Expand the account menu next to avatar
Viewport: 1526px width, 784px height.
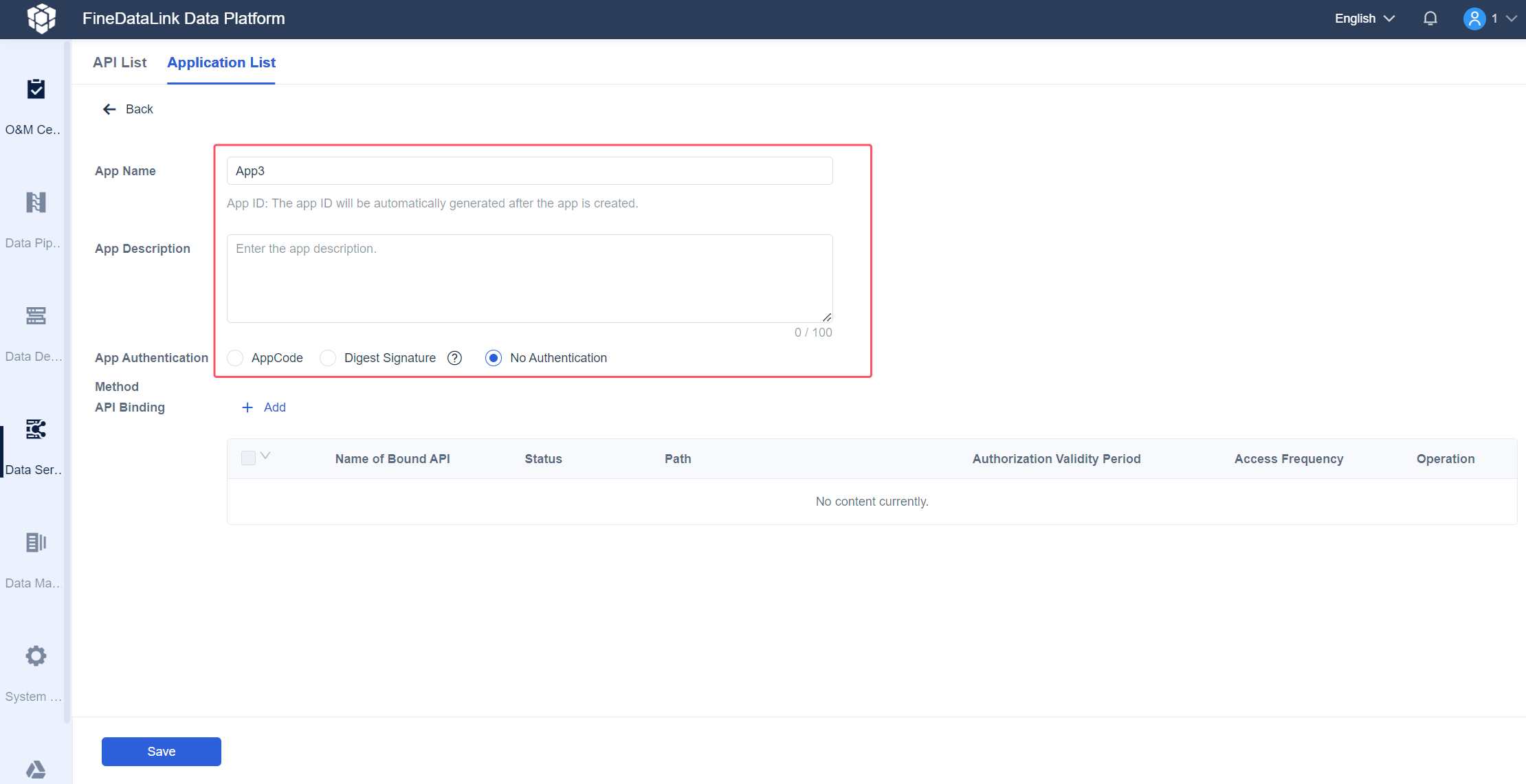[x=1511, y=19]
